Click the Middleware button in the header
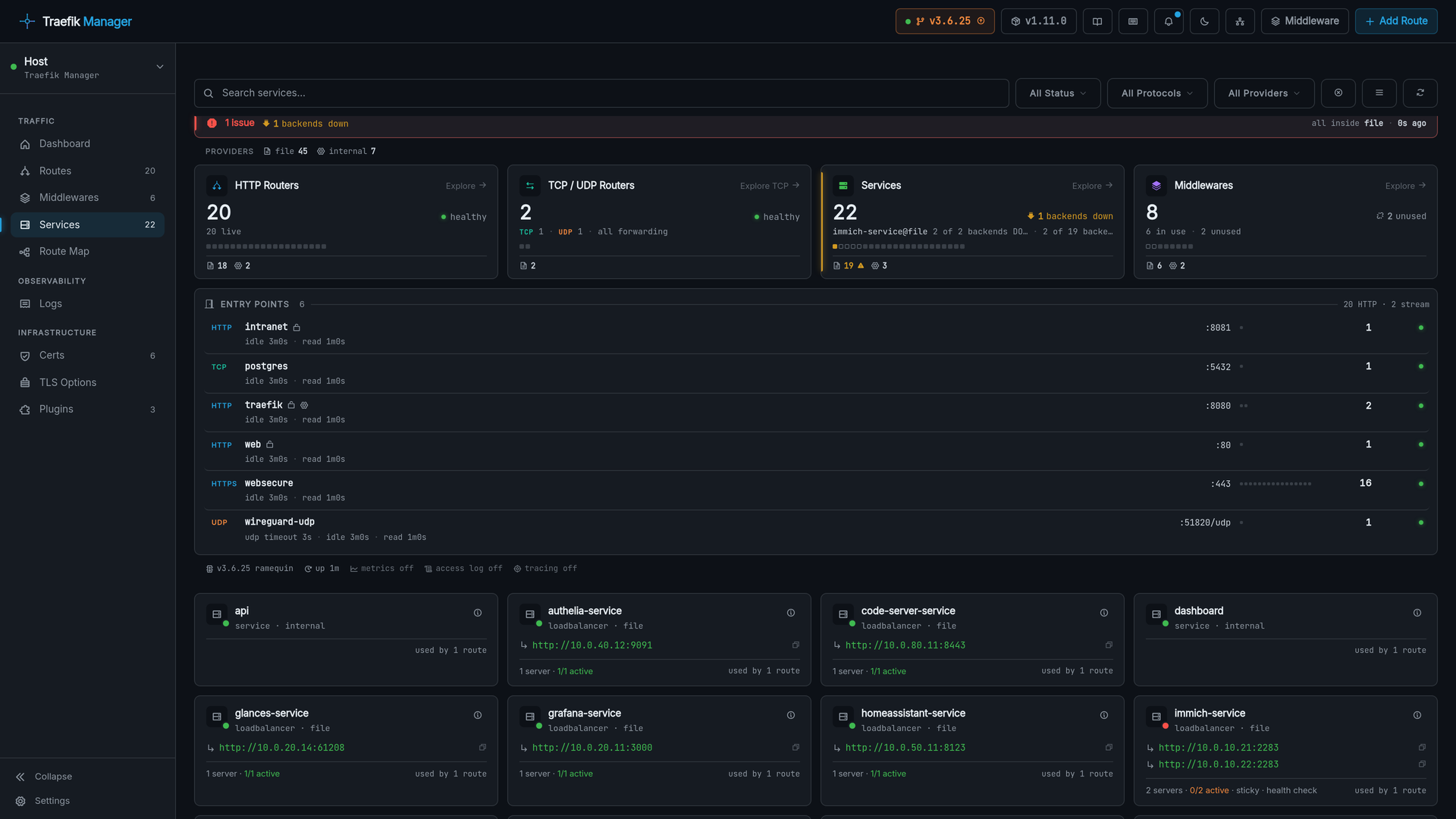Viewport: 1456px width, 819px height. [1304, 21]
